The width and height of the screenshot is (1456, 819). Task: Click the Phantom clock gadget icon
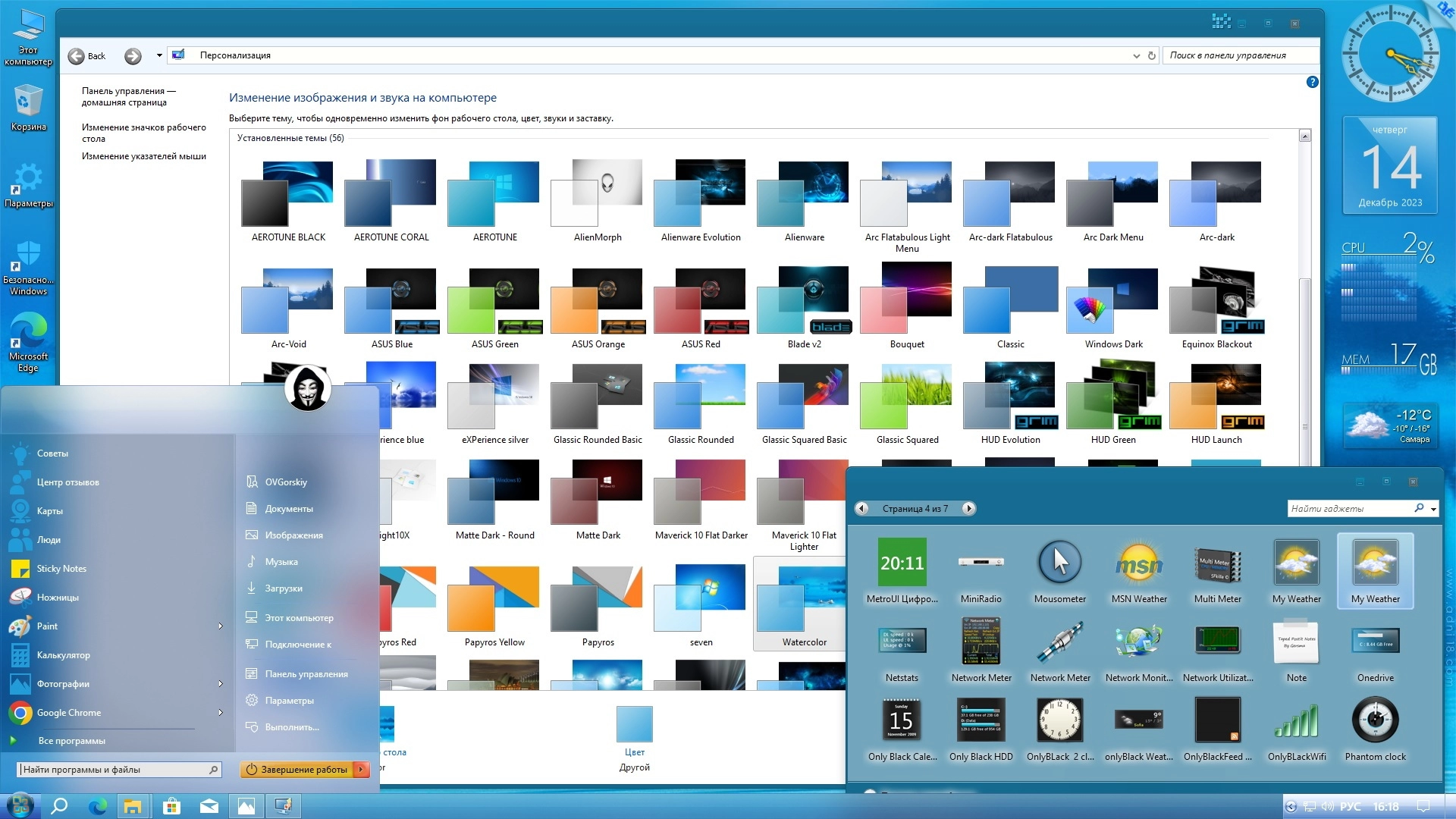pyautogui.click(x=1375, y=720)
